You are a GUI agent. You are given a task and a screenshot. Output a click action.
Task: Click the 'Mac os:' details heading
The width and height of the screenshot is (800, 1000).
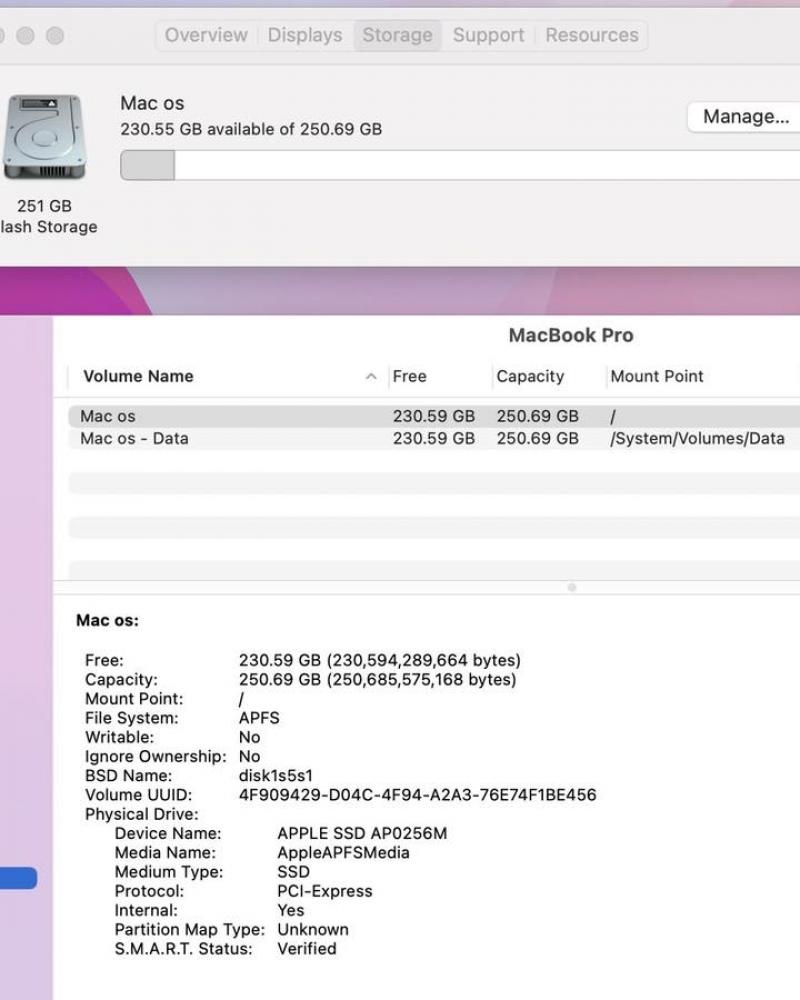click(x=107, y=621)
